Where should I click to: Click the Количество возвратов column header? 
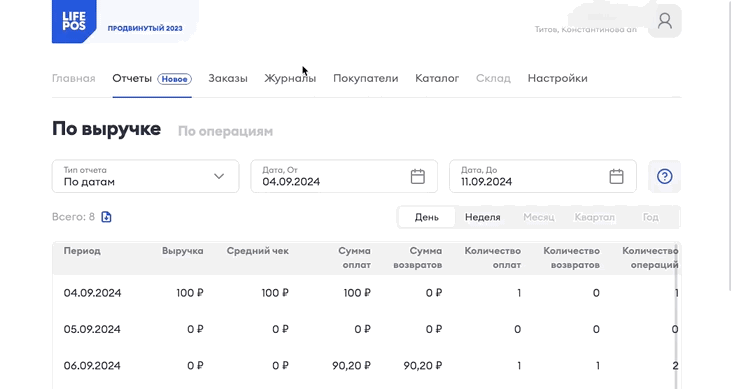pyautogui.click(x=572, y=258)
